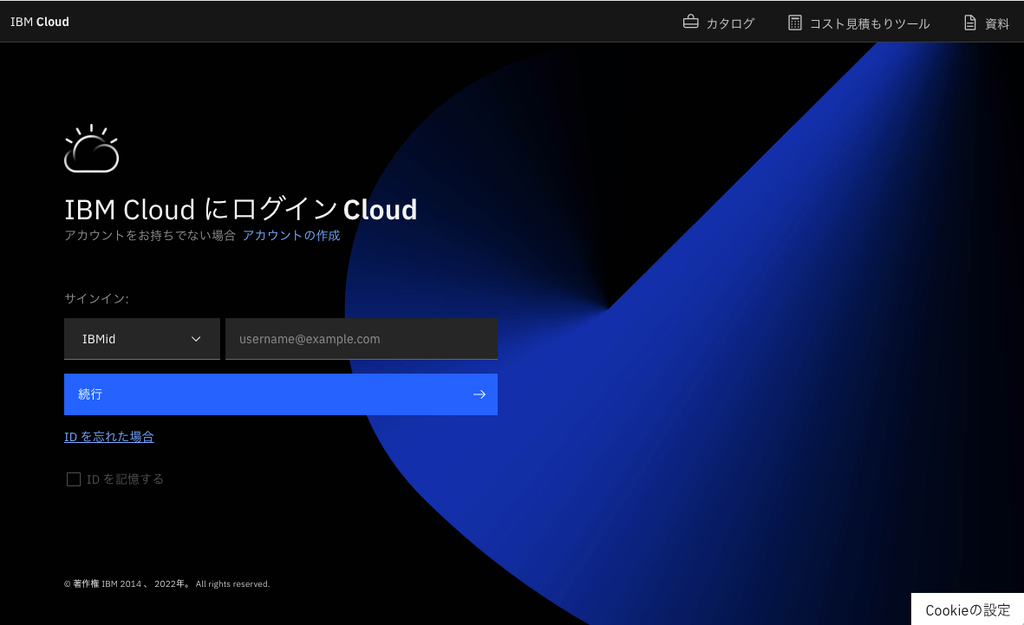This screenshot has height=625, width=1024.
Task: Enable the ID を記憶する checkbox
Action: (x=74, y=478)
